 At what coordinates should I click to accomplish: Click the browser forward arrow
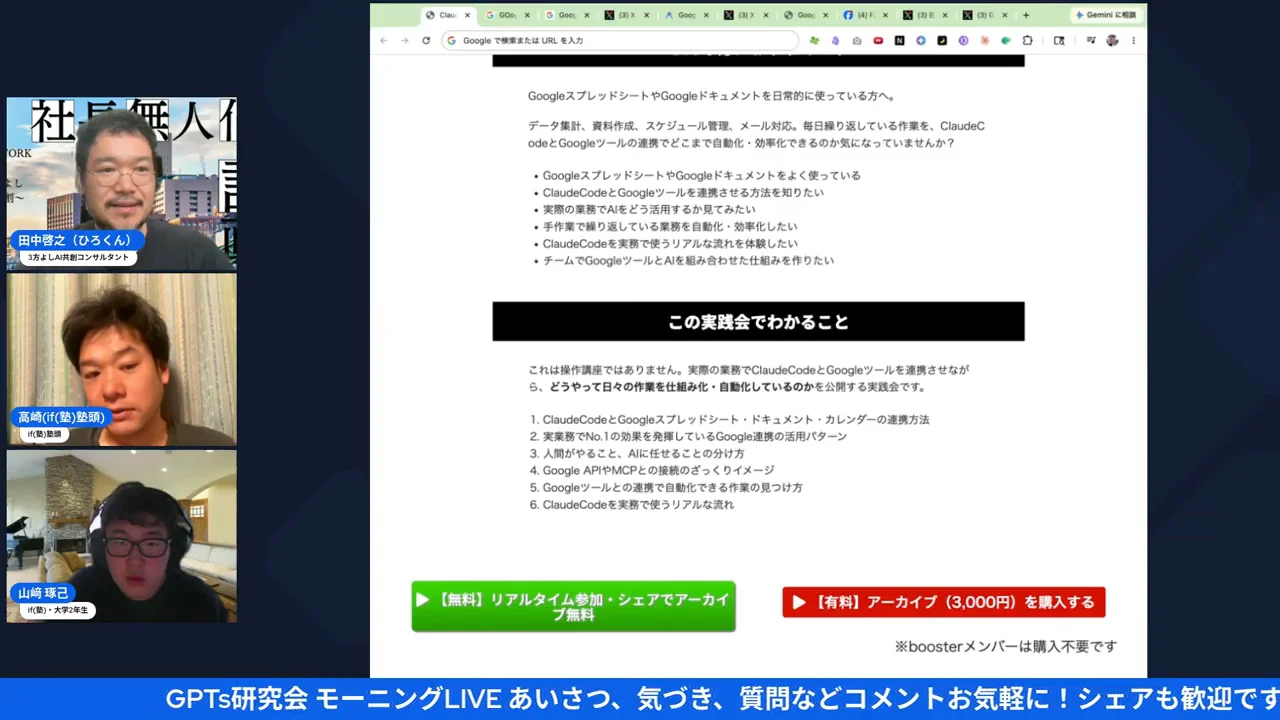point(404,40)
